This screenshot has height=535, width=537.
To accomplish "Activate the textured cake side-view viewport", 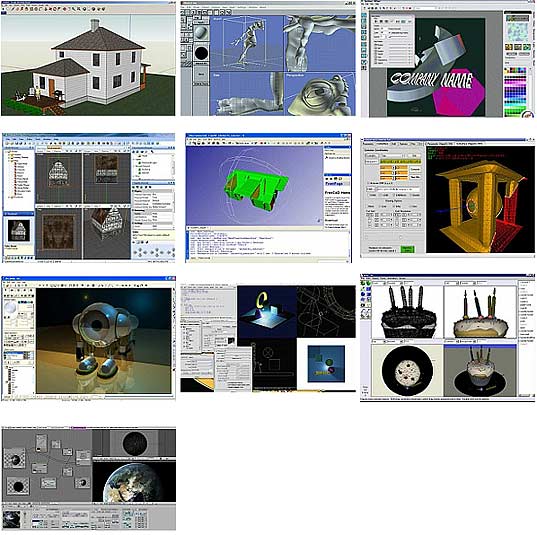I will click(x=480, y=312).
